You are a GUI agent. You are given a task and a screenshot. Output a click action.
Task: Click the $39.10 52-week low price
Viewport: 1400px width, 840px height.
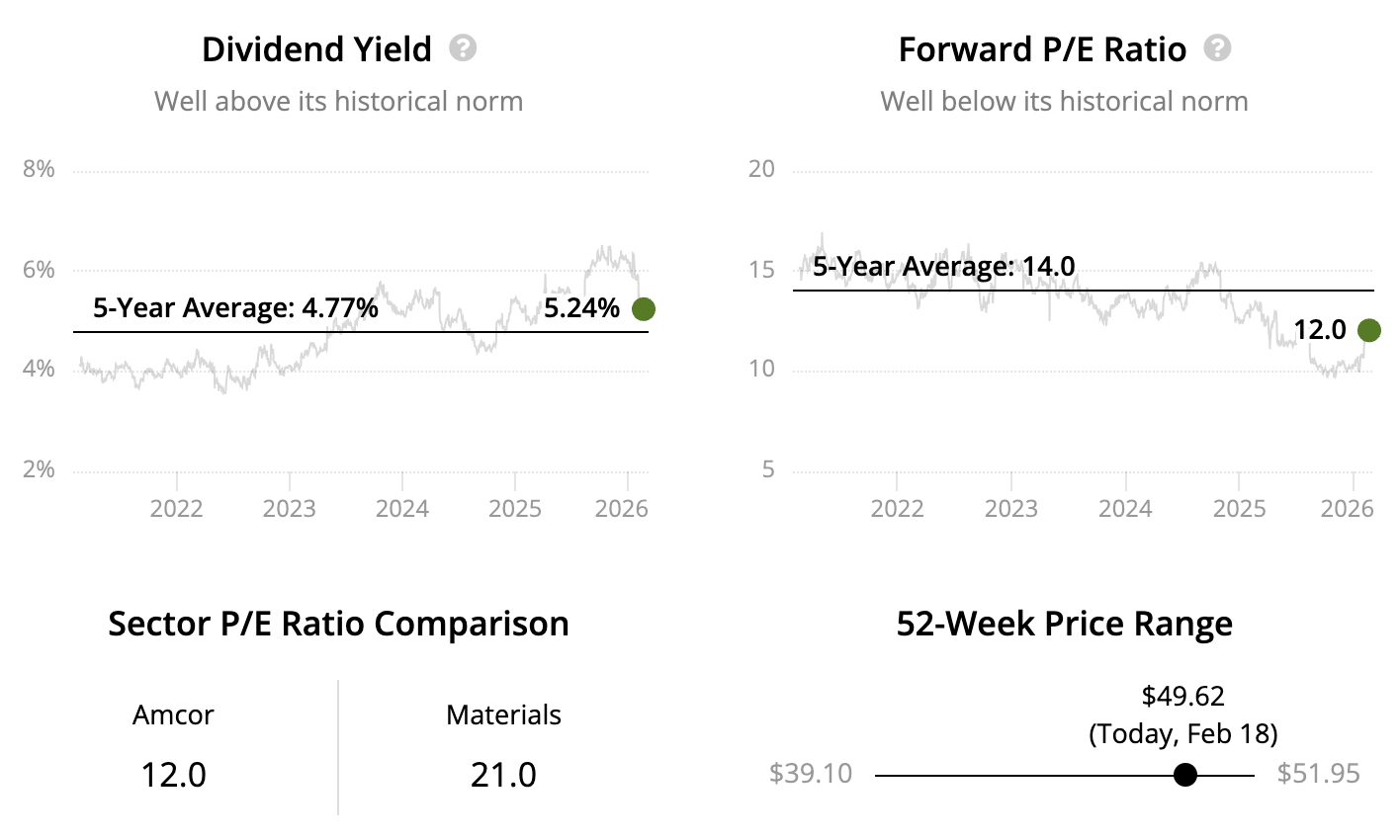pos(811,774)
